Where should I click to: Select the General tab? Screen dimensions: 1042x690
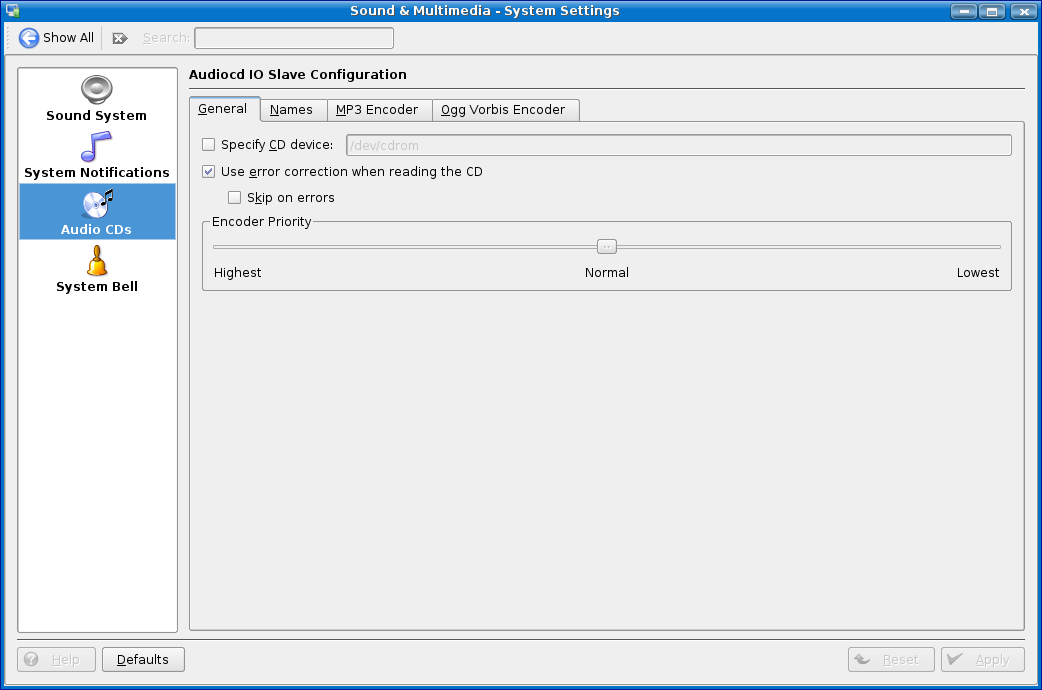pos(223,109)
